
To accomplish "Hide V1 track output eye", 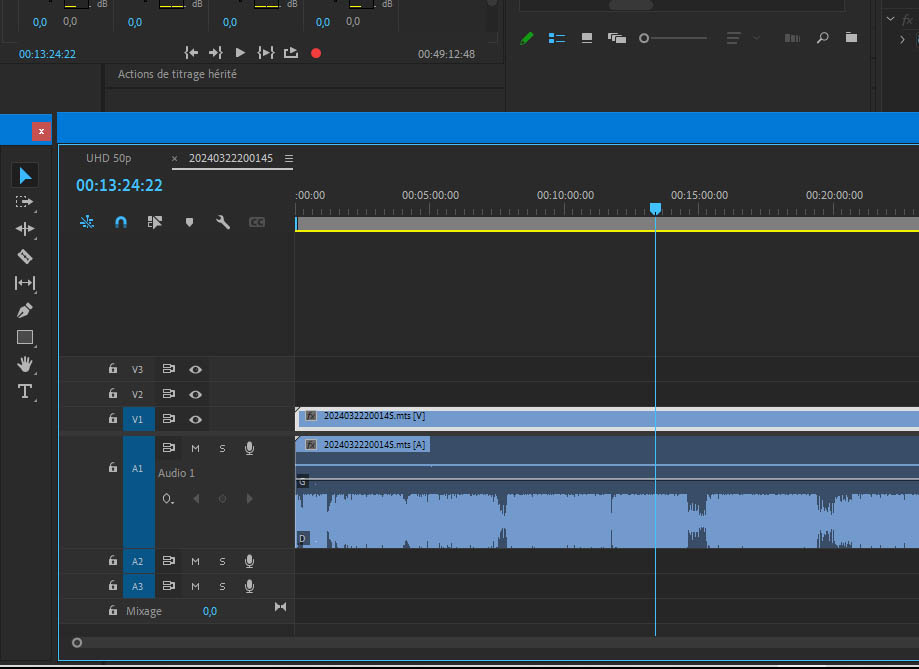I will (x=196, y=419).
